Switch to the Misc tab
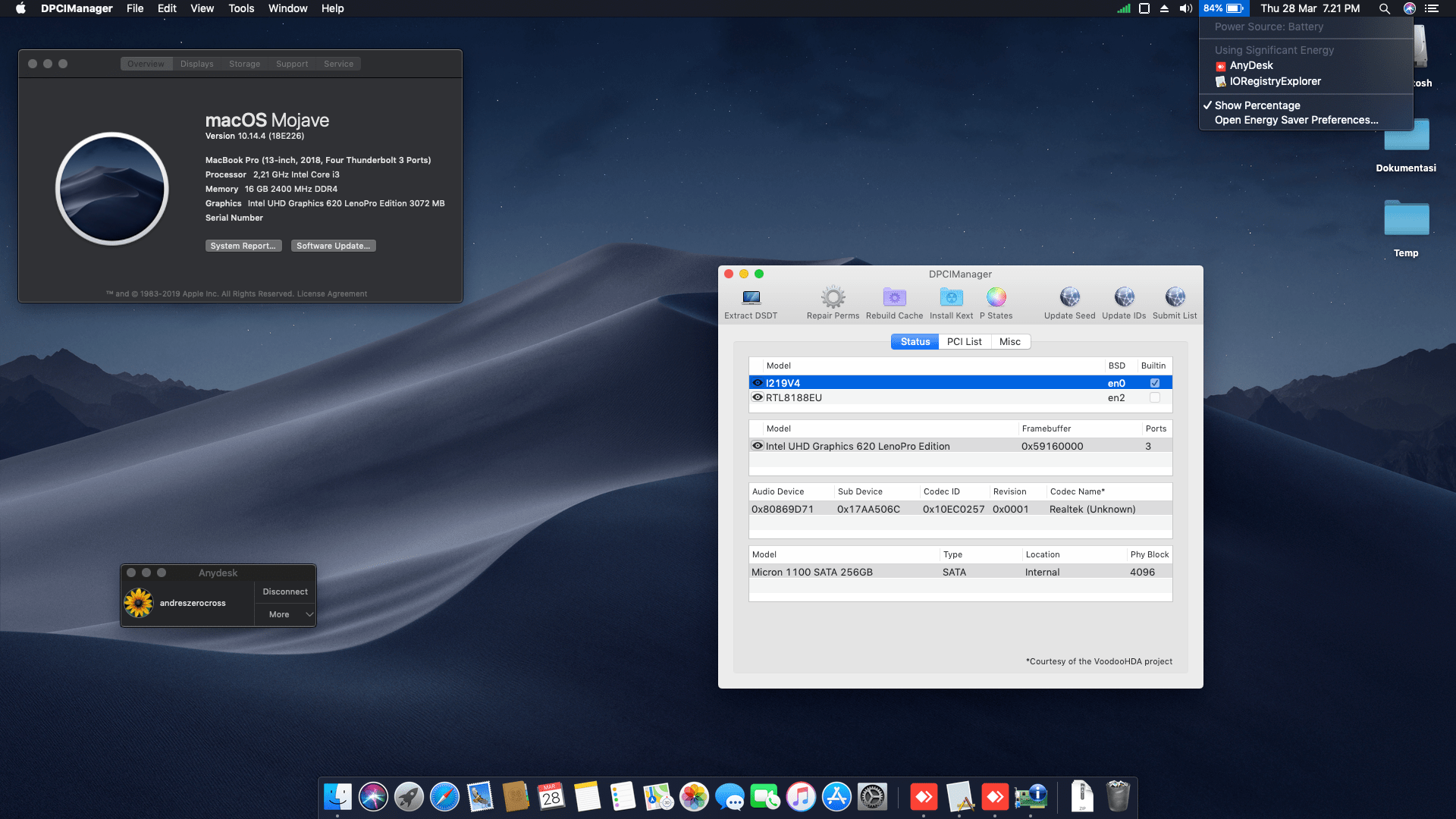The height and width of the screenshot is (819, 1456). (x=1009, y=342)
